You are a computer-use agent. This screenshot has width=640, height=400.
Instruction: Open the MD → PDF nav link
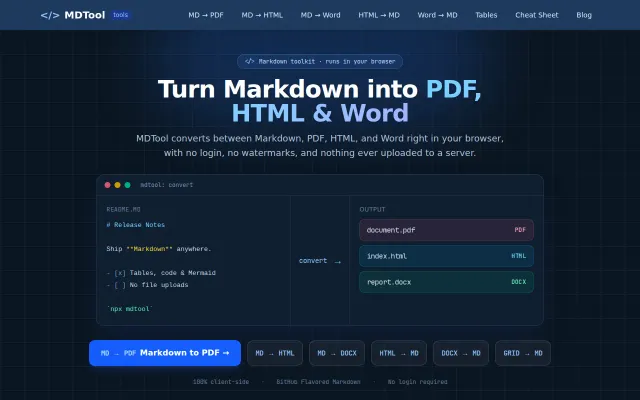206,15
